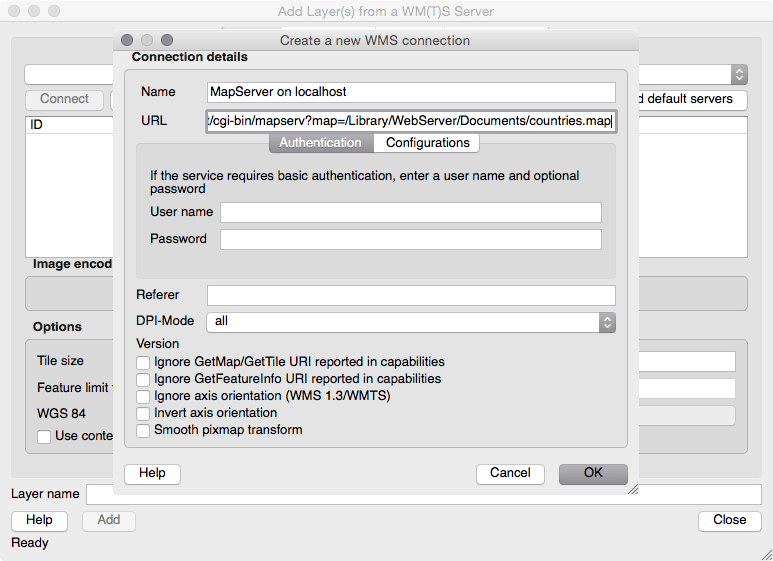Focus the URL text field

coord(410,121)
